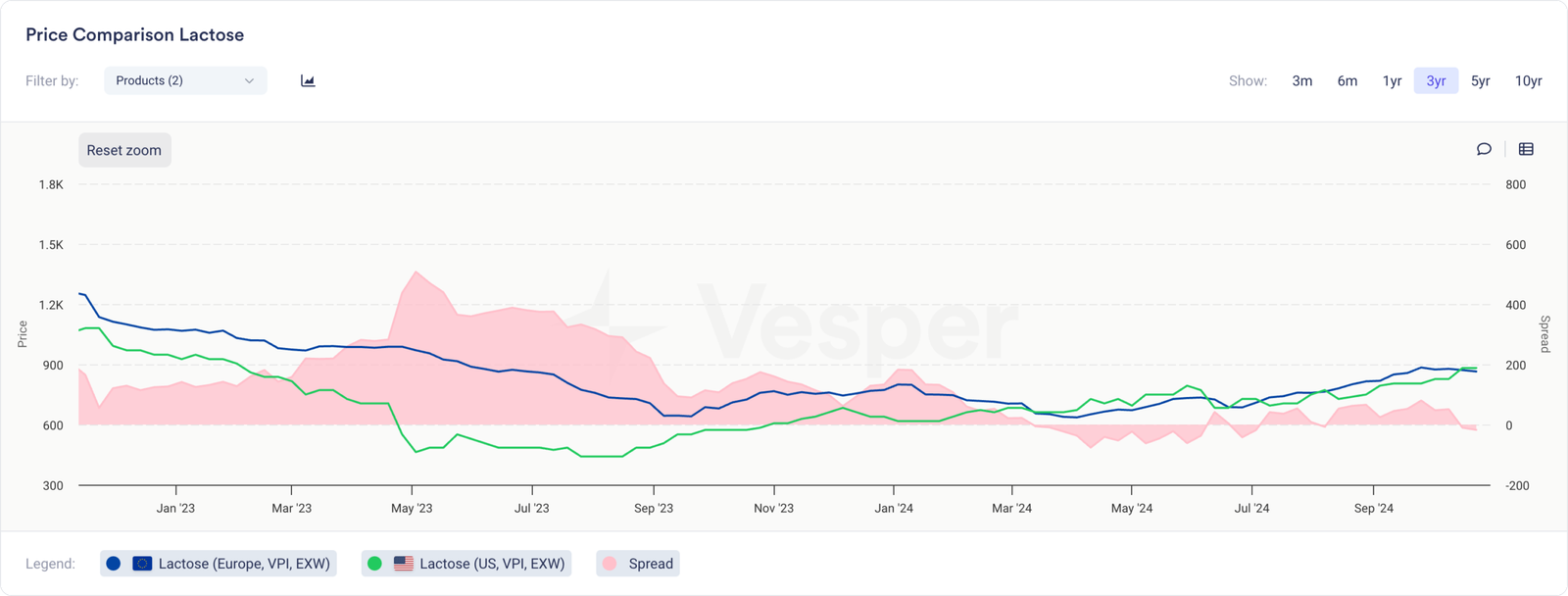Screen dimensions: 1568x596
Task: Click the blue Europe series dot
Action: tap(114, 564)
